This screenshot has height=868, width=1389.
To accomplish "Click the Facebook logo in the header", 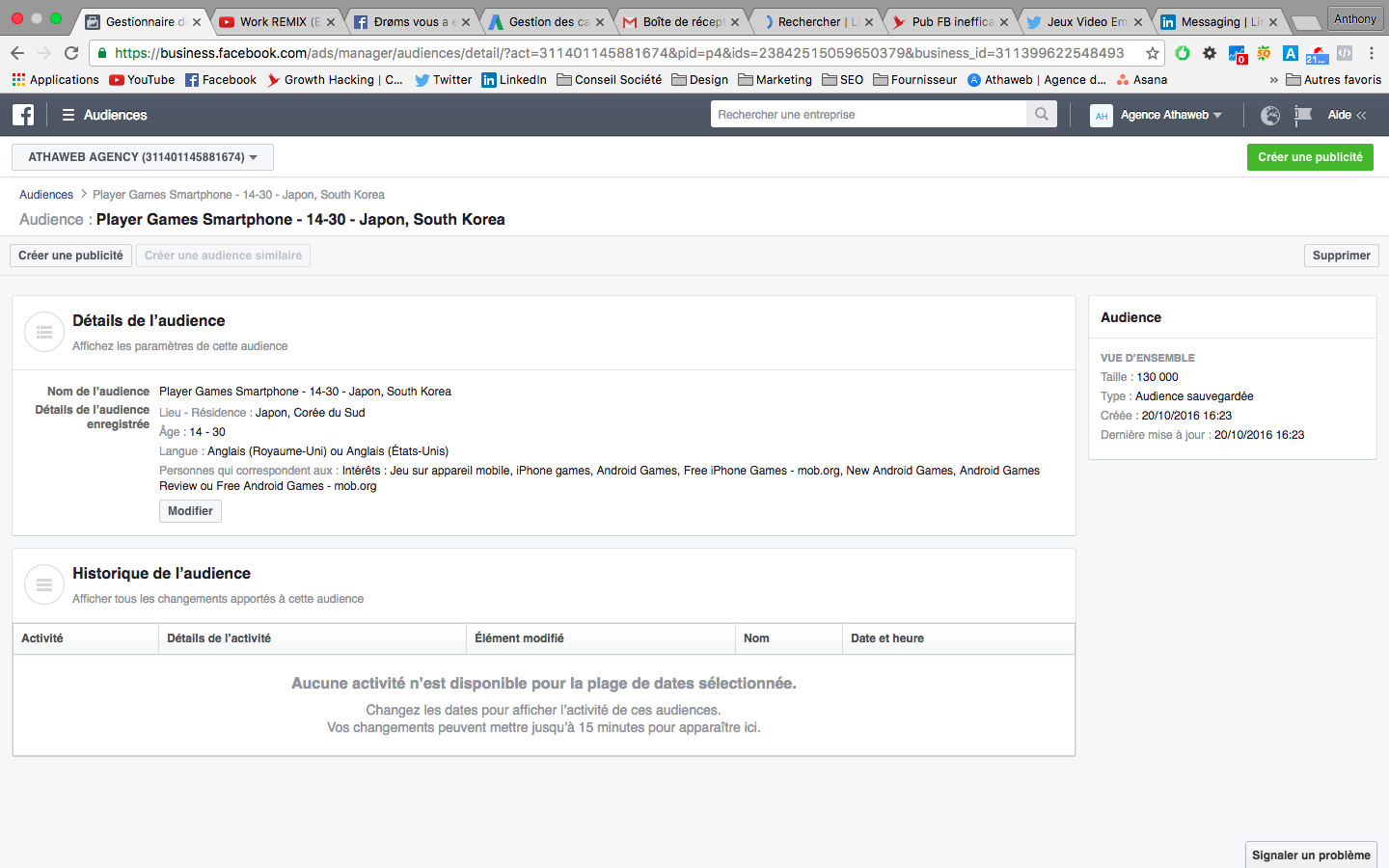I will (x=23, y=115).
